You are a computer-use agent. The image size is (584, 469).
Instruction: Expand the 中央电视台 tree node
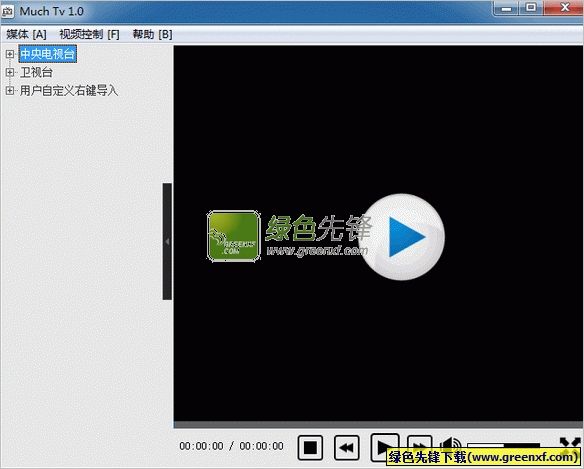coord(10,54)
